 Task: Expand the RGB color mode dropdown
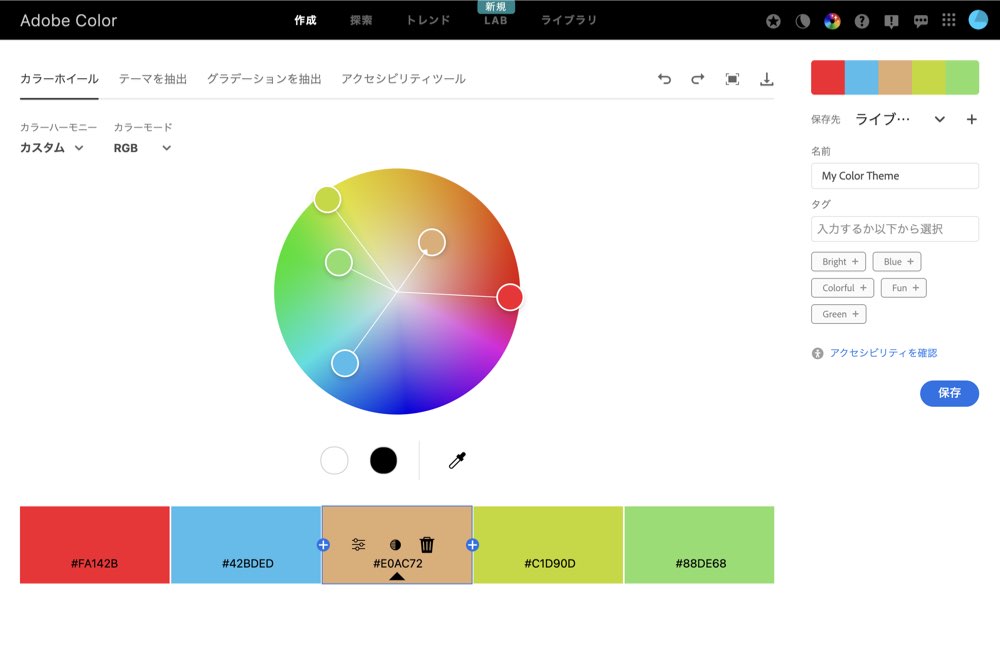[x=142, y=148]
